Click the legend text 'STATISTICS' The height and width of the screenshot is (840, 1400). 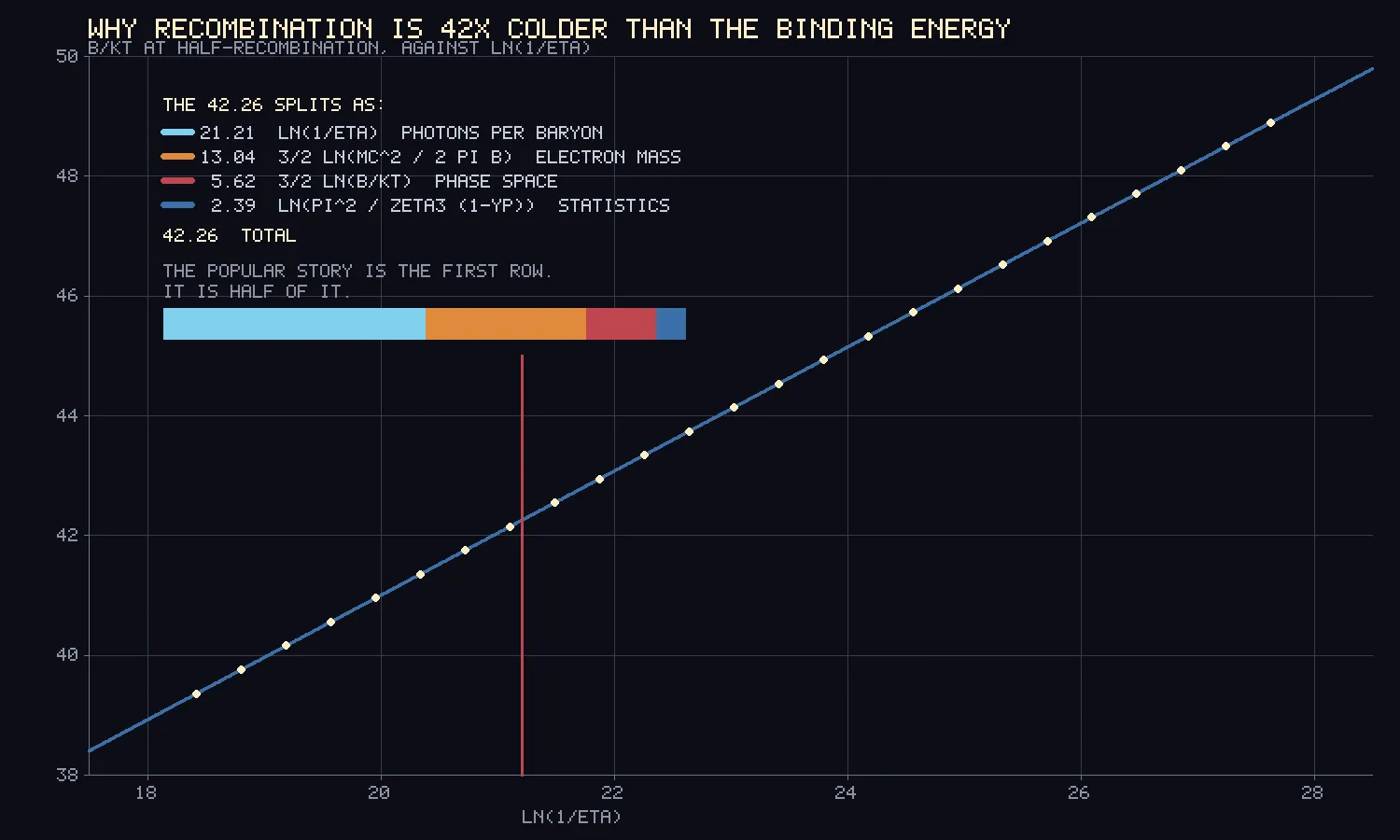pos(614,205)
